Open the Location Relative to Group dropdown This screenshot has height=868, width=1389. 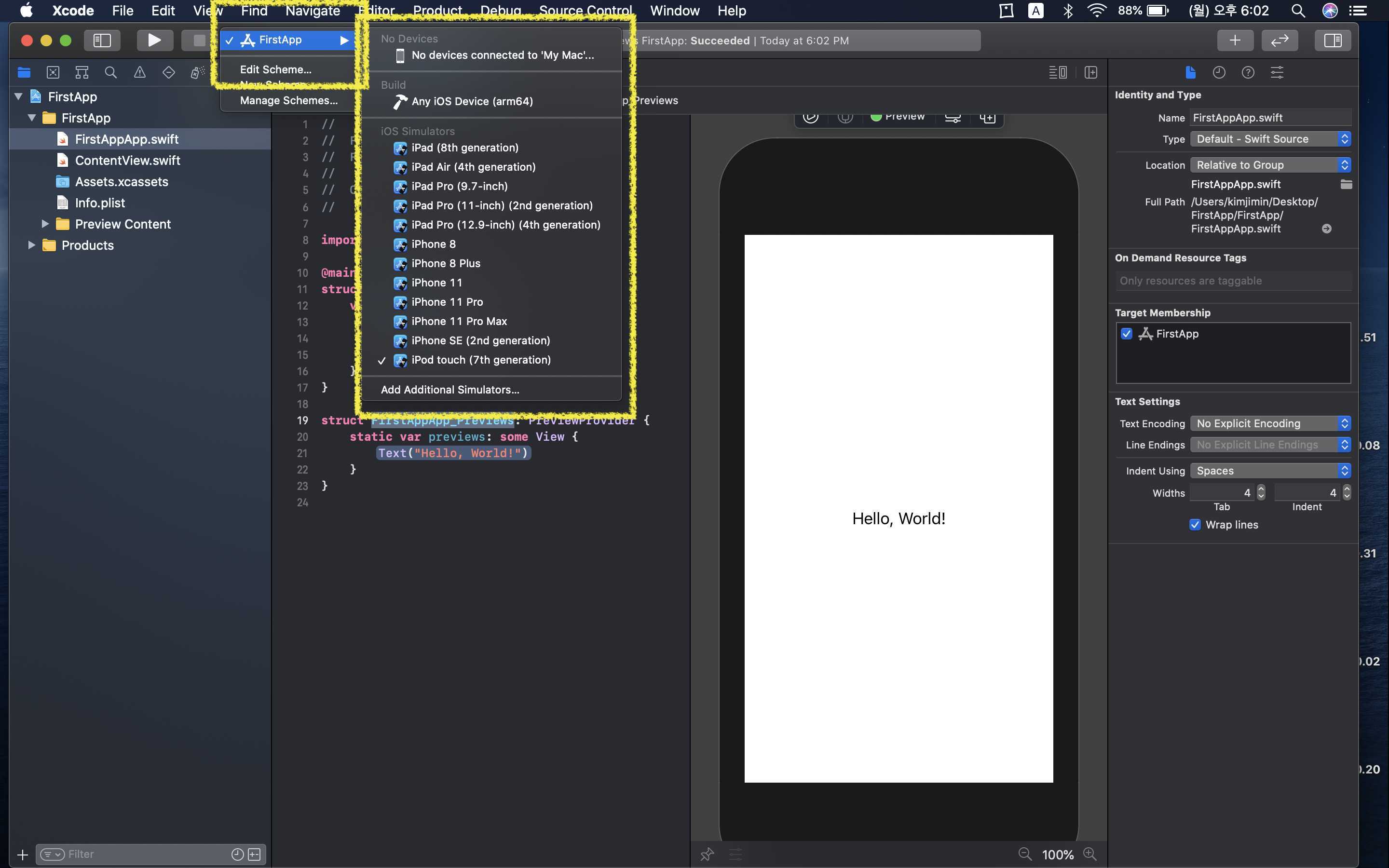click(x=1270, y=165)
